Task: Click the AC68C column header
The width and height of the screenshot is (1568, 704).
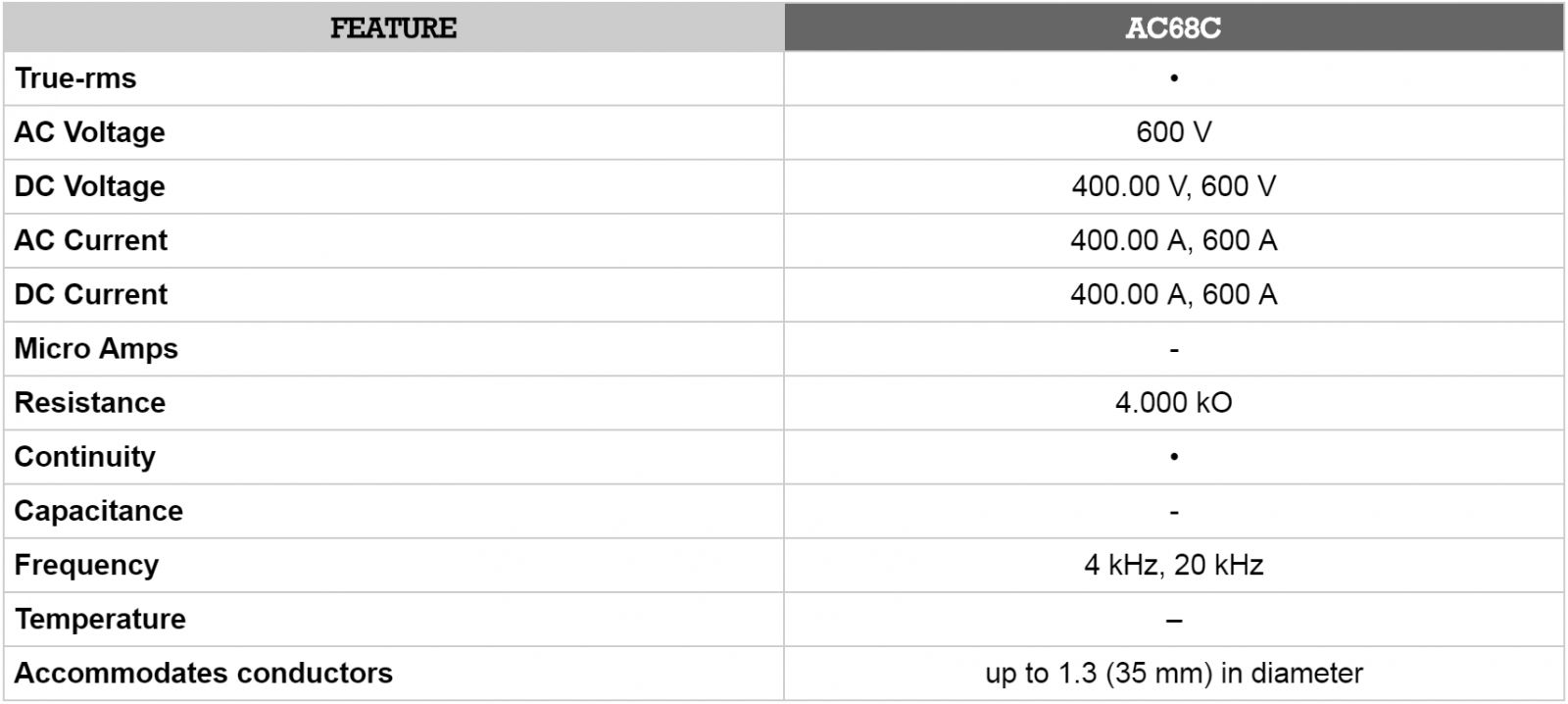Action: pyautogui.click(x=1173, y=27)
